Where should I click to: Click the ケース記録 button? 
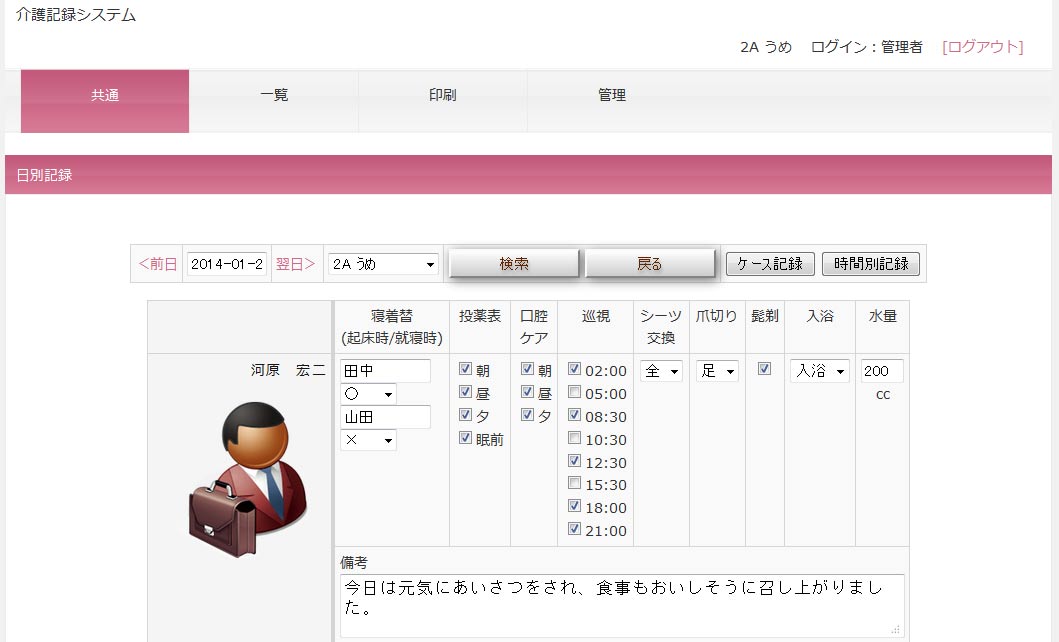pos(770,264)
